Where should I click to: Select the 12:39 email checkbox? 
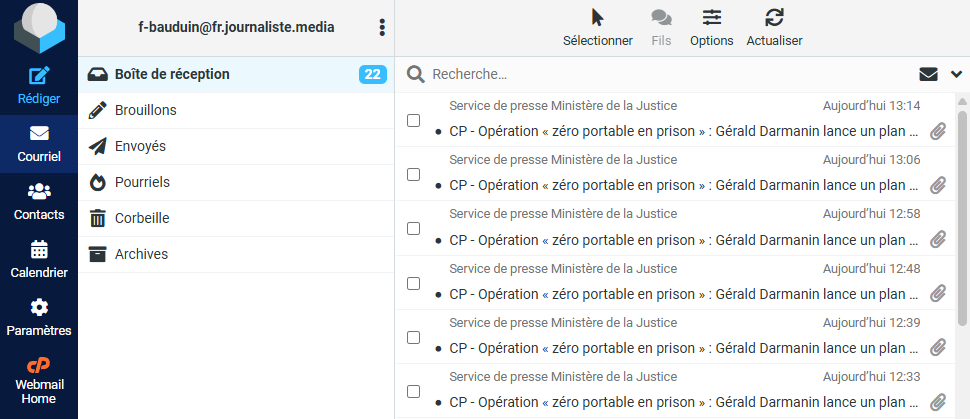pos(413,337)
